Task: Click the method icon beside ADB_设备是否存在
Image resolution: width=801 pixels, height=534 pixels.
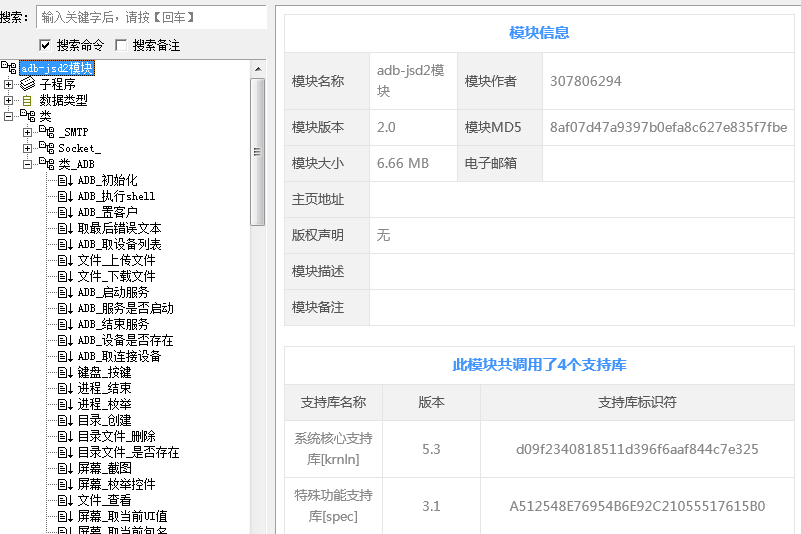Action: 65,340
